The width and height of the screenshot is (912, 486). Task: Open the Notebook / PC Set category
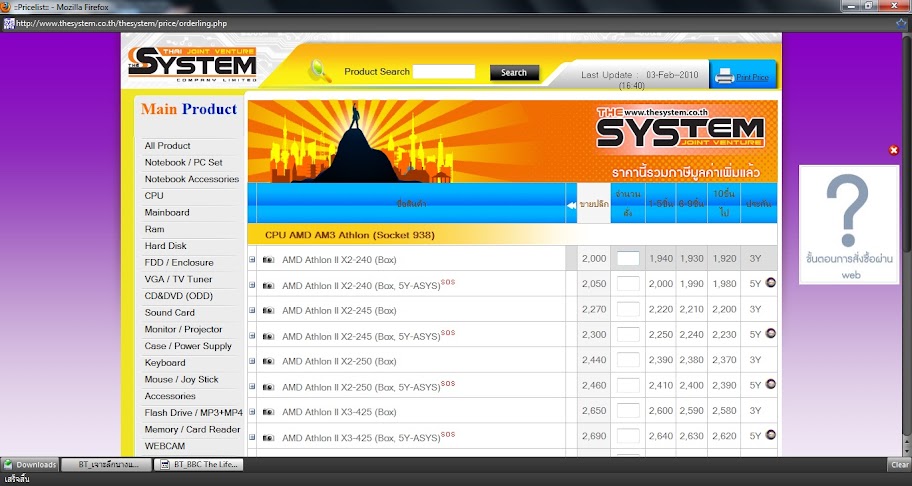coord(184,163)
